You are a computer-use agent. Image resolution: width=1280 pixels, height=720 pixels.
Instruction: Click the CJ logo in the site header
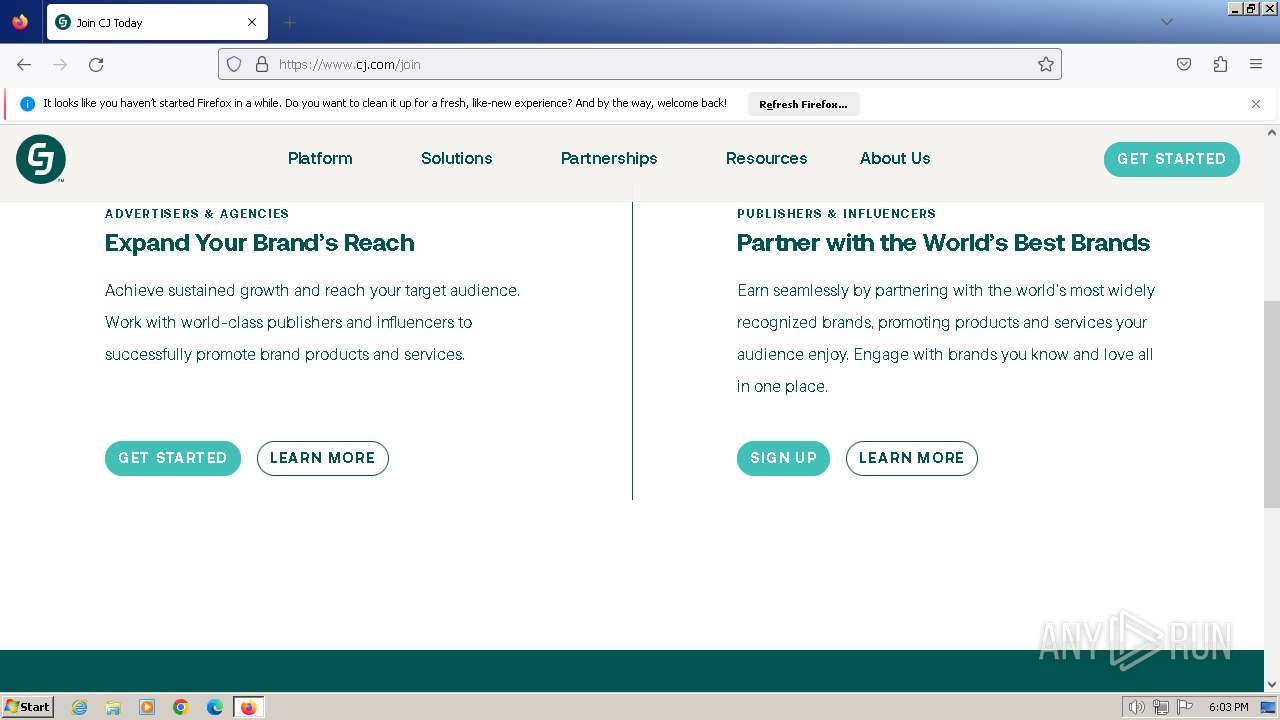click(x=41, y=159)
